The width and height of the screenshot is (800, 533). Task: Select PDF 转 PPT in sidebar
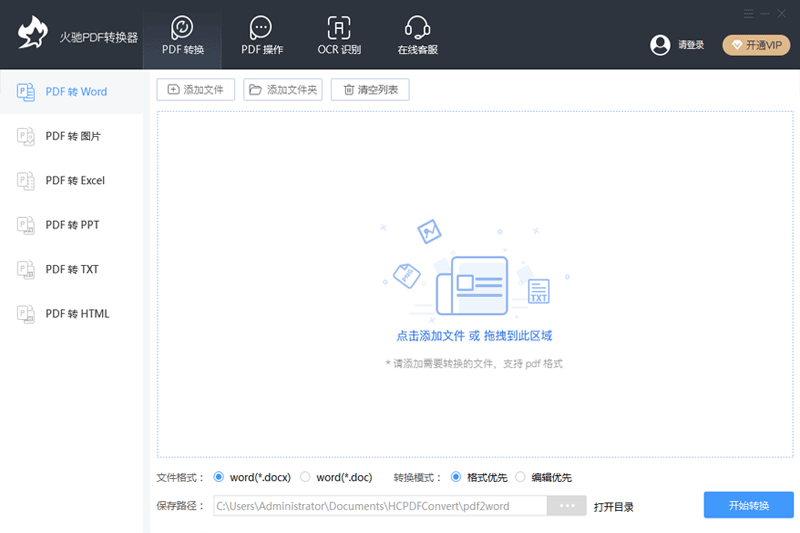71,225
